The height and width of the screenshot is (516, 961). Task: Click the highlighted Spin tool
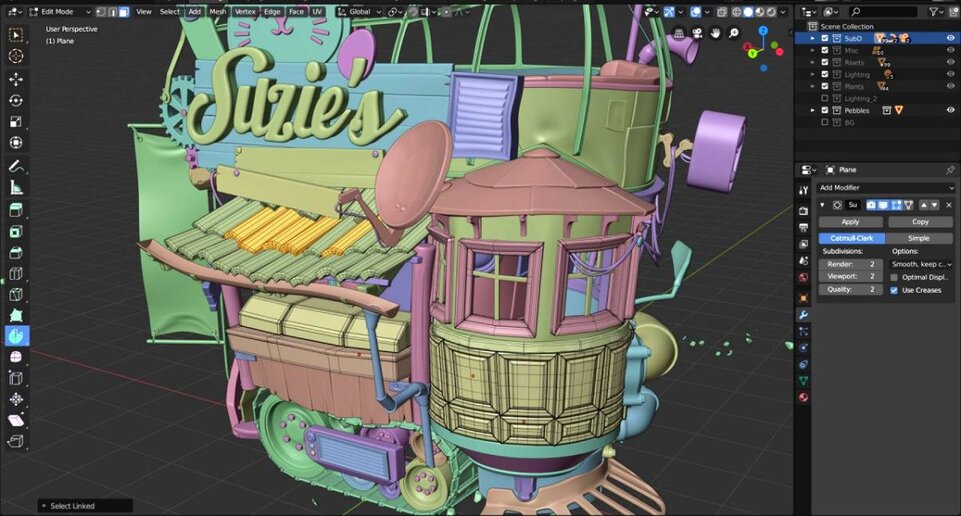(16, 336)
